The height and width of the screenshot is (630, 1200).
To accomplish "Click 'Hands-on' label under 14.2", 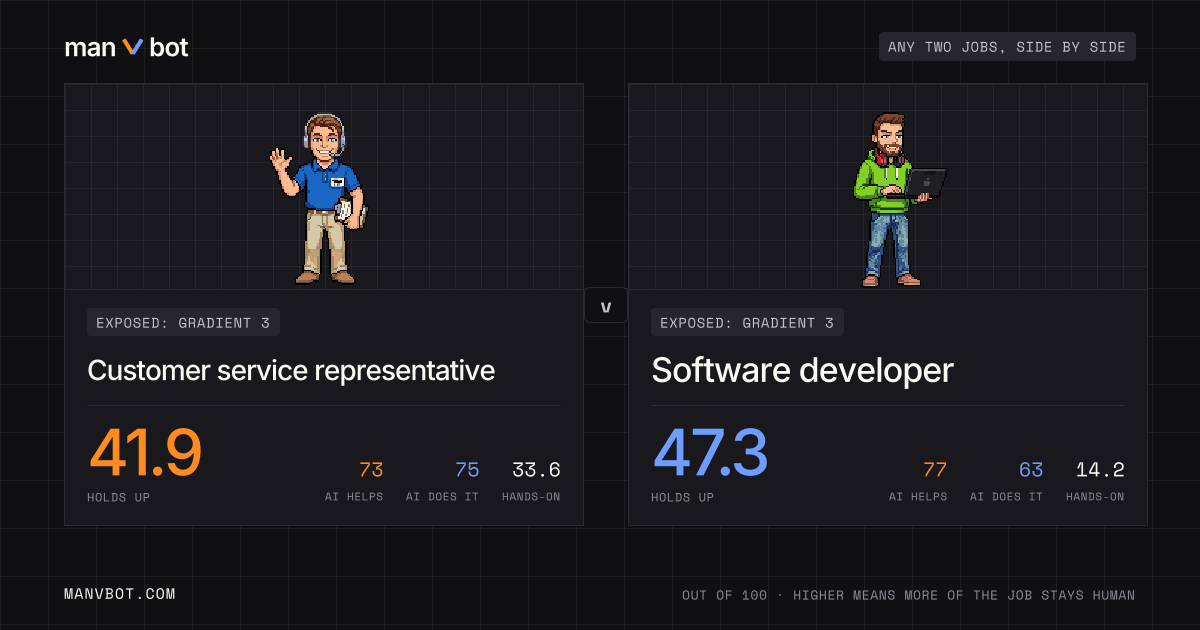I will [x=1095, y=497].
